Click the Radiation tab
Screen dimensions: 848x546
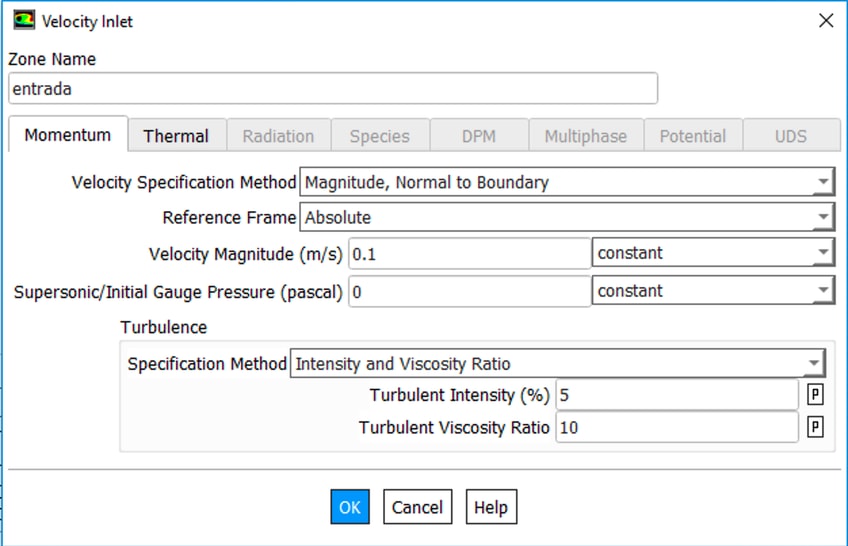pyautogui.click(x=278, y=136)
